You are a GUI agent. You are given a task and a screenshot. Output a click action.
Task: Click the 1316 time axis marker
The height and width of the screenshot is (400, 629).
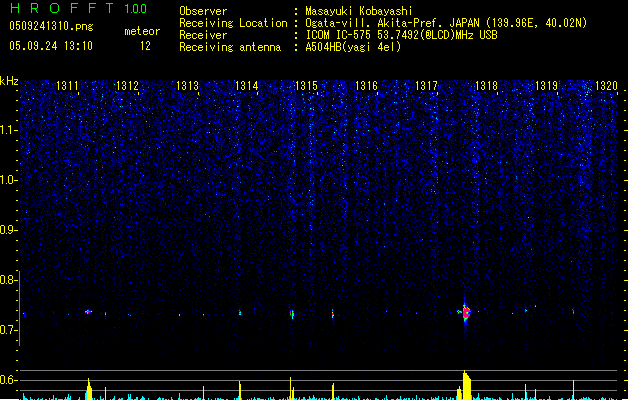pyautogui.click(x=366, y=86)
